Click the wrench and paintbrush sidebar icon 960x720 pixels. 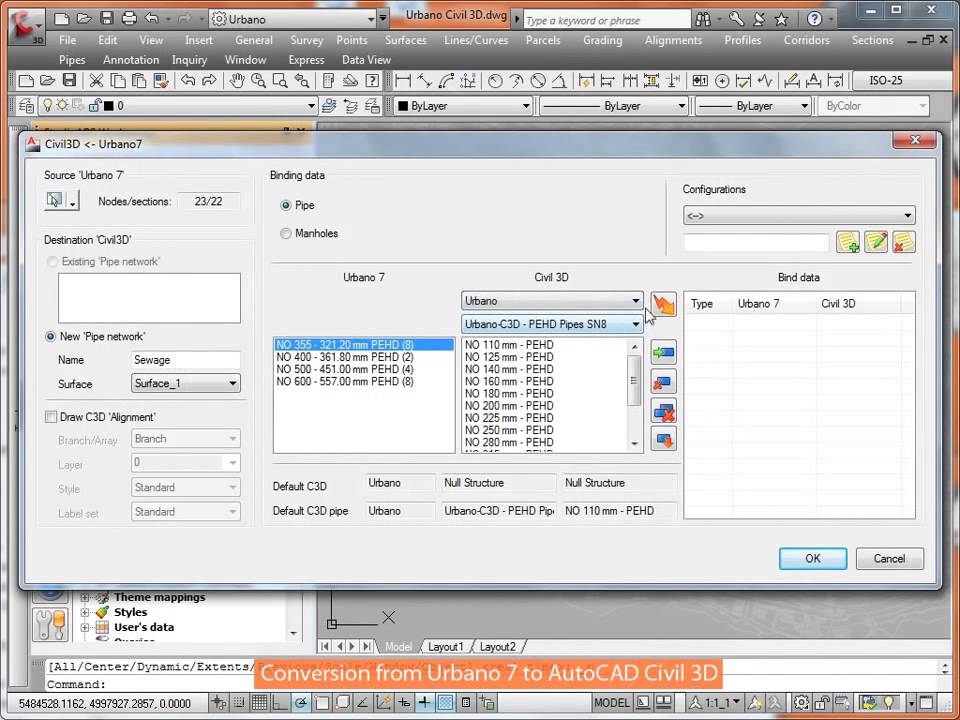tap(50, 624)
